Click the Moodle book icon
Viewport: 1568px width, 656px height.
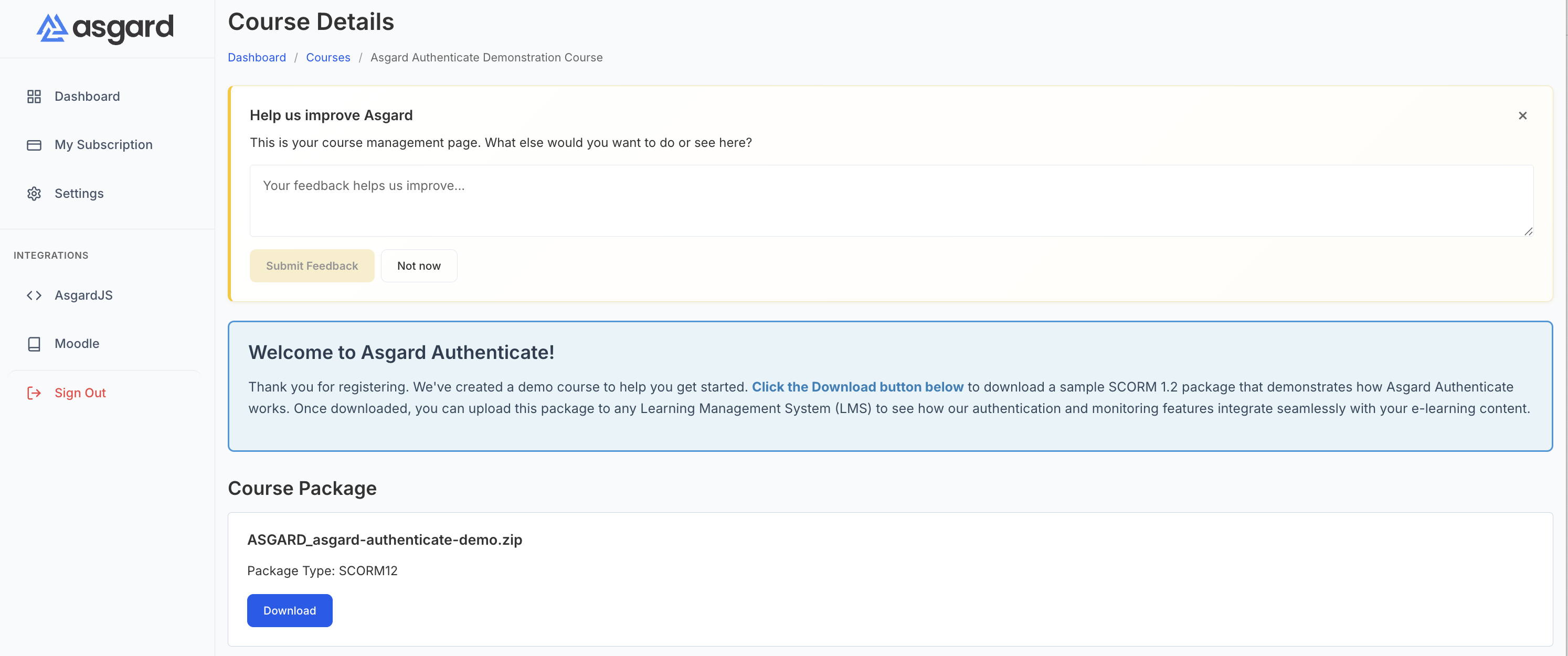click(34, 344)
